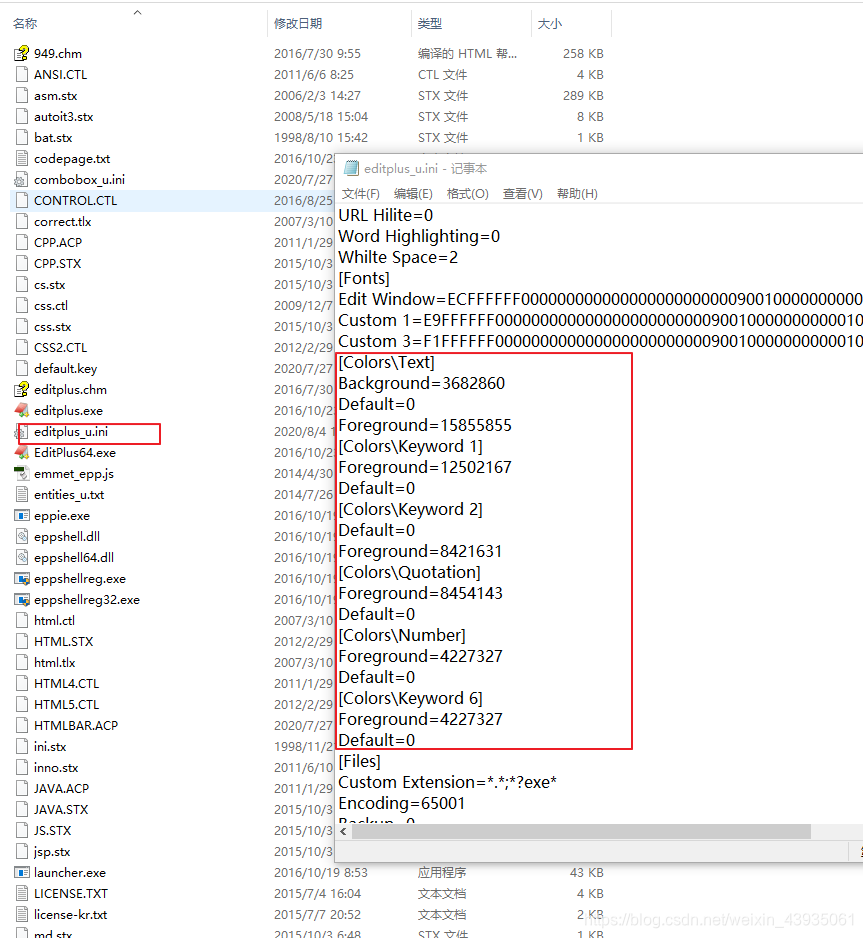This screenshot has width=863, height=938.
Task: Sort files by the 类型 column header
Action: click(x=429, y=23)
